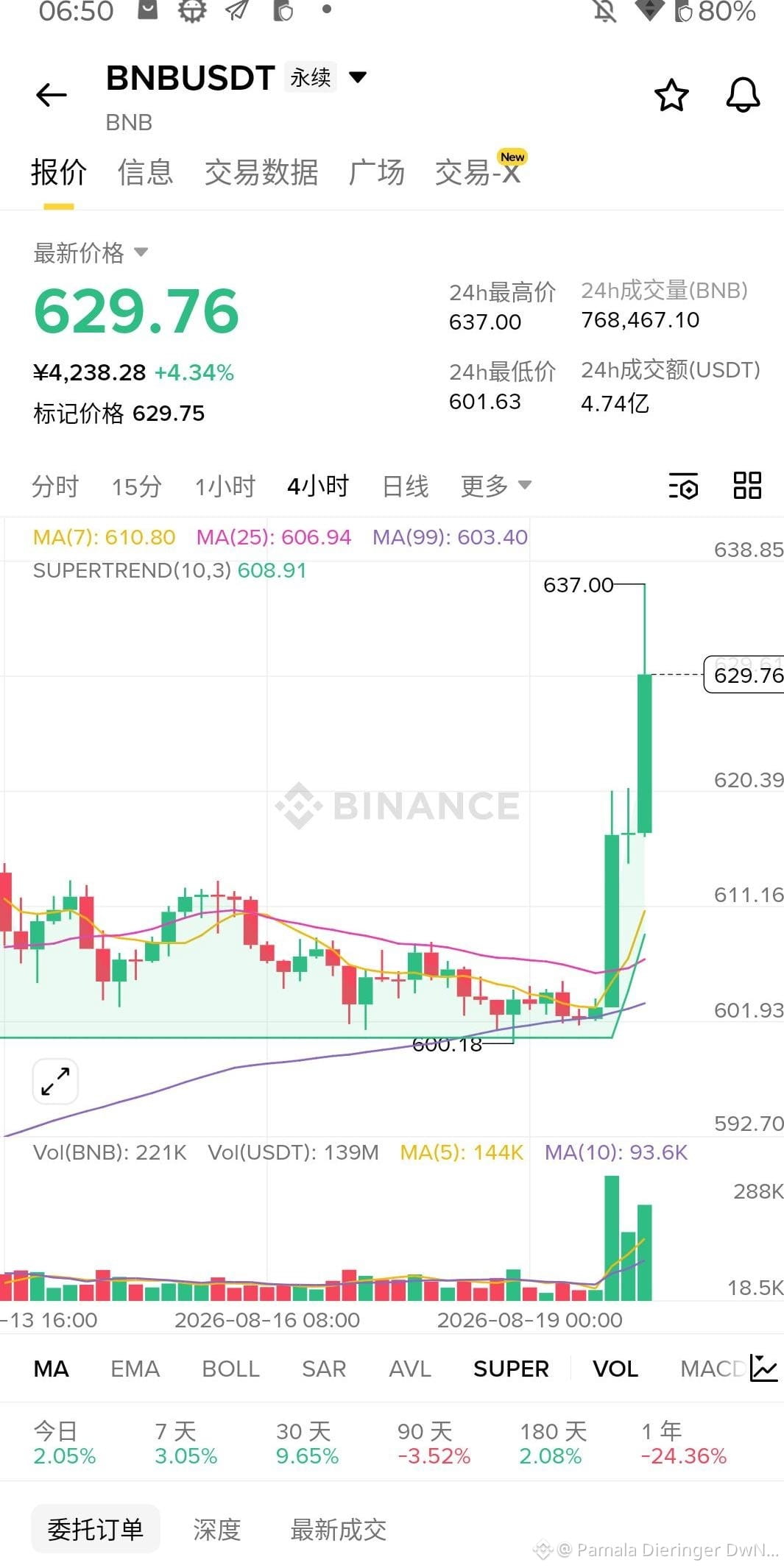The width and height of the screenshot is (784, 1568).
Task: Toggle the VOL sub-indicator
Action: [615, 1369]
